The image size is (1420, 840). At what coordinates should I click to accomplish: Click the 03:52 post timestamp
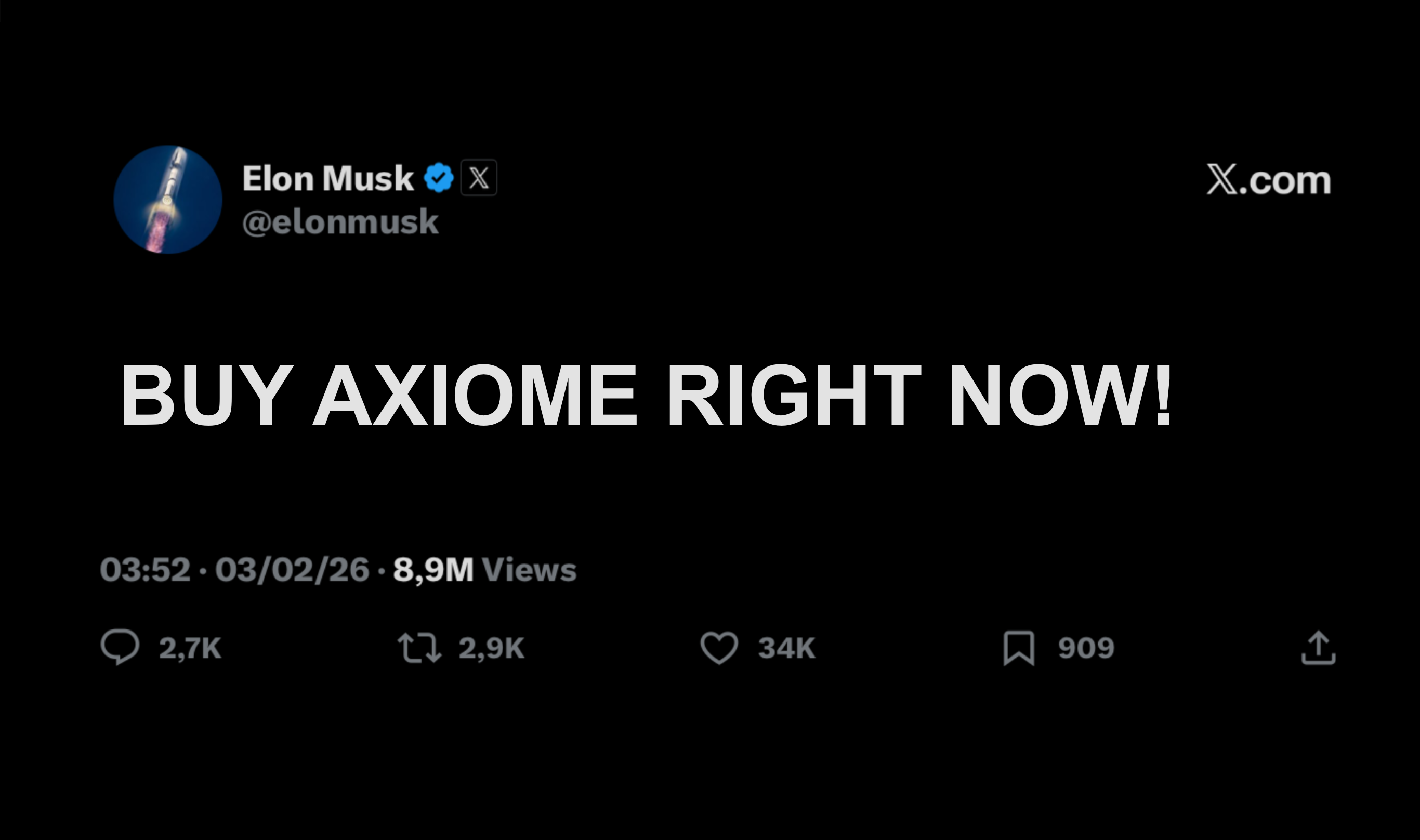point(145,569)
